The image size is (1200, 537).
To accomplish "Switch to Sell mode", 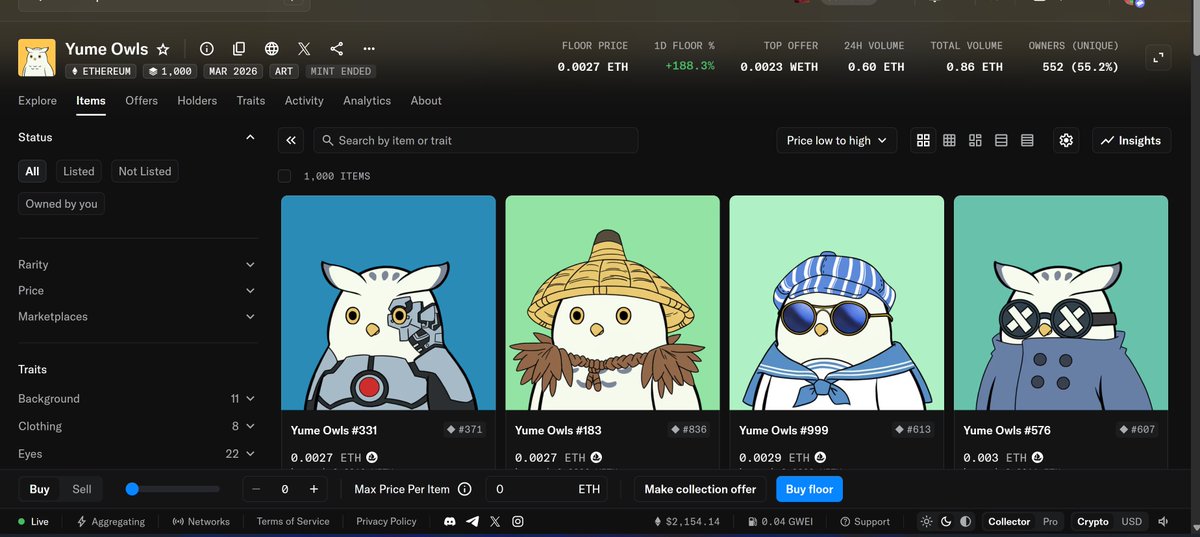I will [82, 489].
